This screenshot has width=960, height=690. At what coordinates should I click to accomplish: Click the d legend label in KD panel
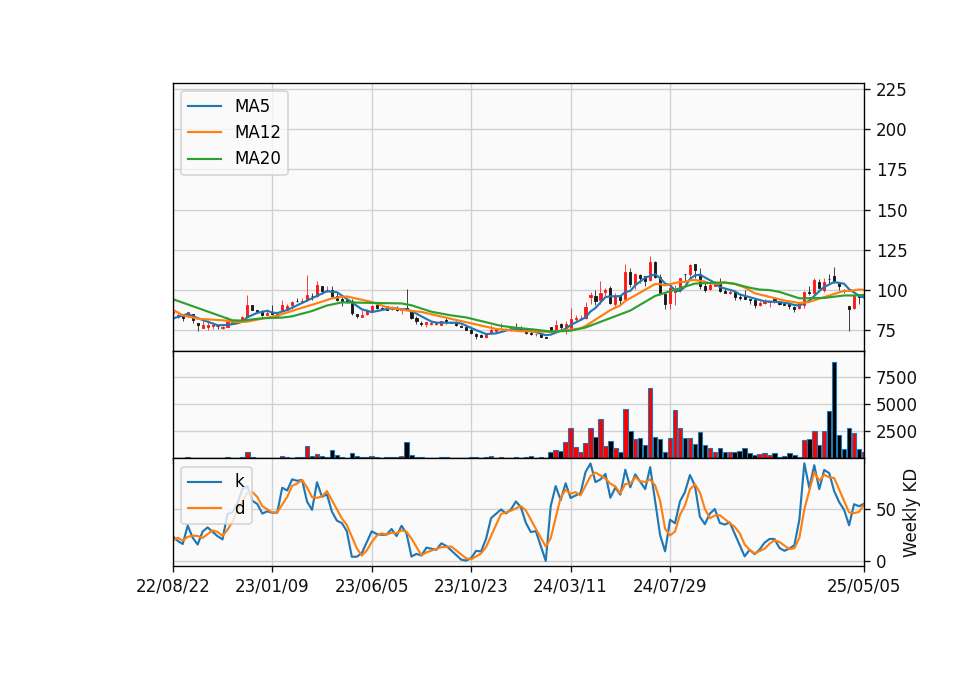(x=239, y=508)
